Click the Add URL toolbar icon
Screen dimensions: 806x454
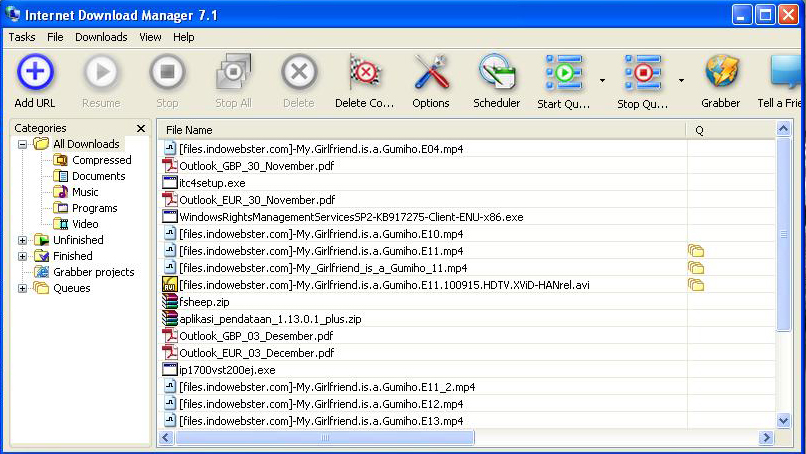[35, 72]
